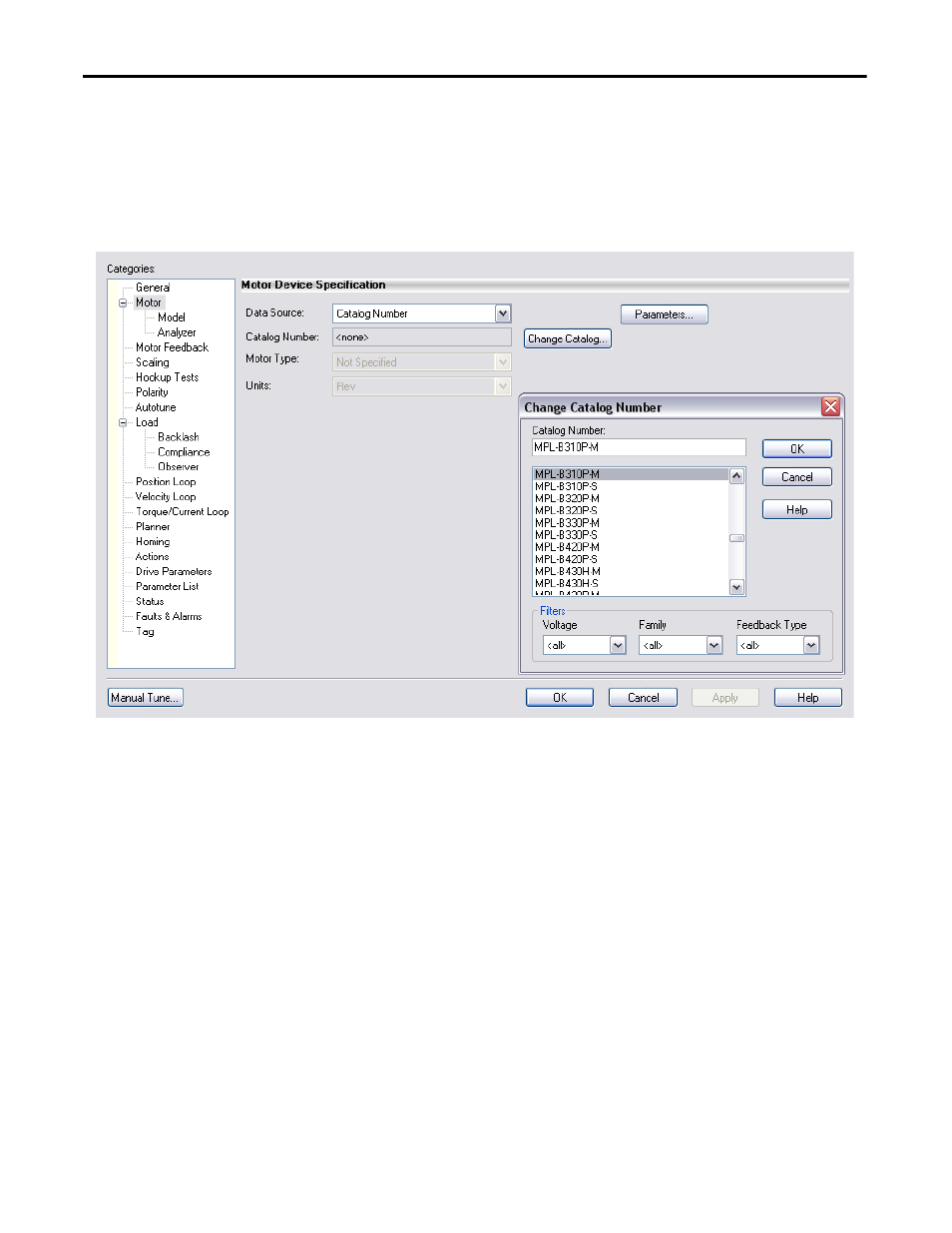Select the Autotune category
The height and width of the screenshot is (1233, 952).
pos(156,407)
